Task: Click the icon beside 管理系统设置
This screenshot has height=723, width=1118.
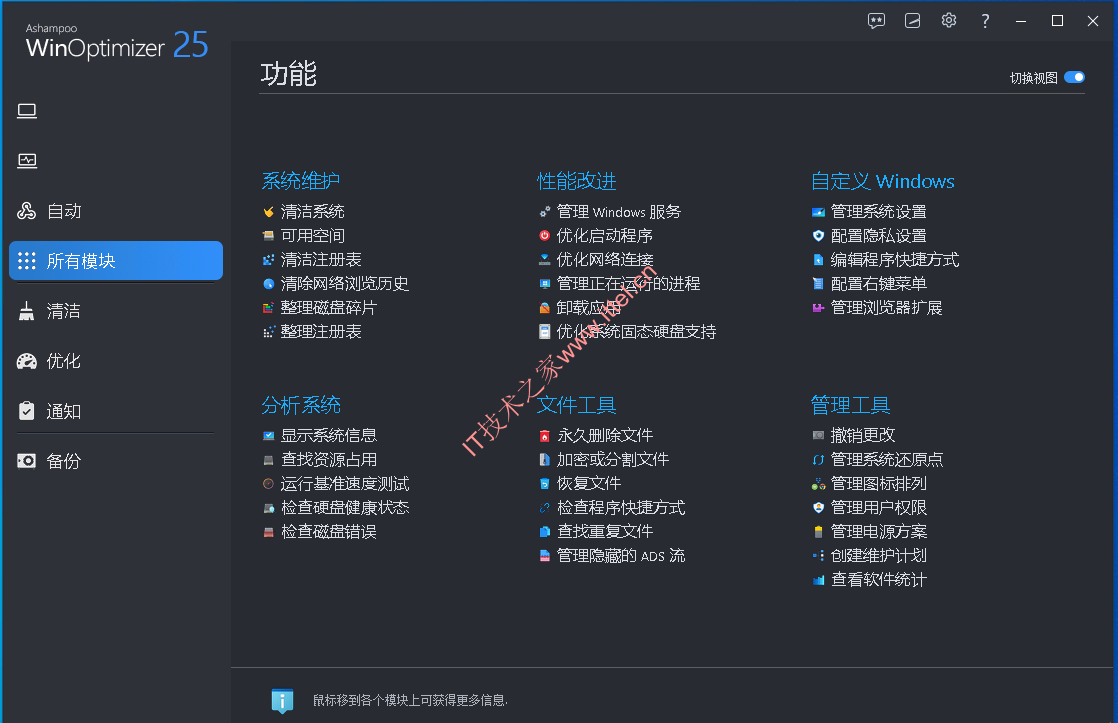Action: (819, 212)
